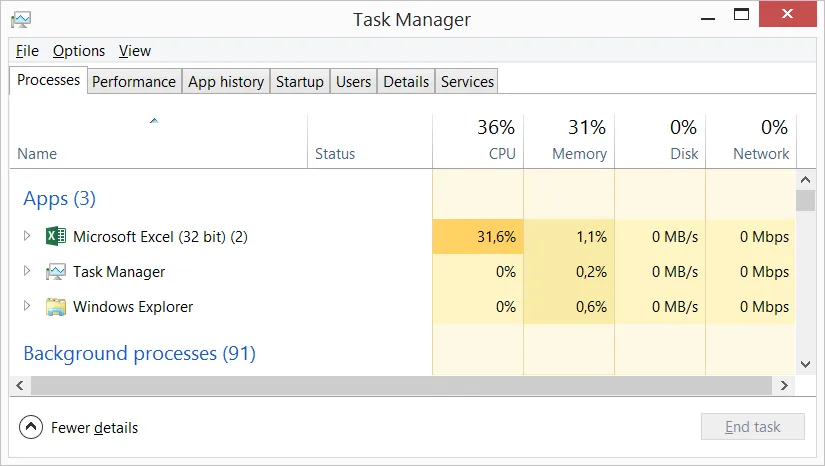This screenshot has width=825, height=466.
Task: Switch to the Startup tab
Action: tap(300, 82)
